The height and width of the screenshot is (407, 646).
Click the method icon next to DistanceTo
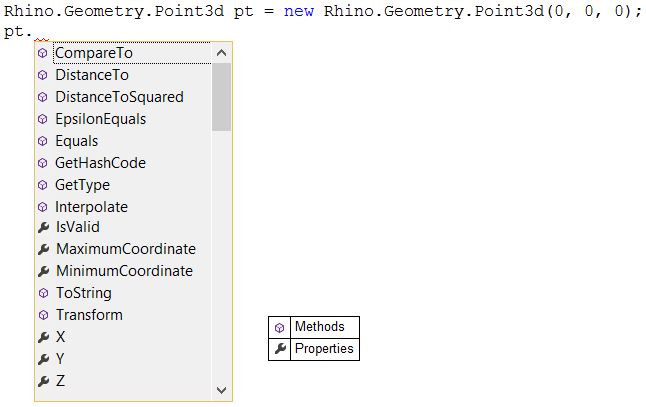click(42, 75)
